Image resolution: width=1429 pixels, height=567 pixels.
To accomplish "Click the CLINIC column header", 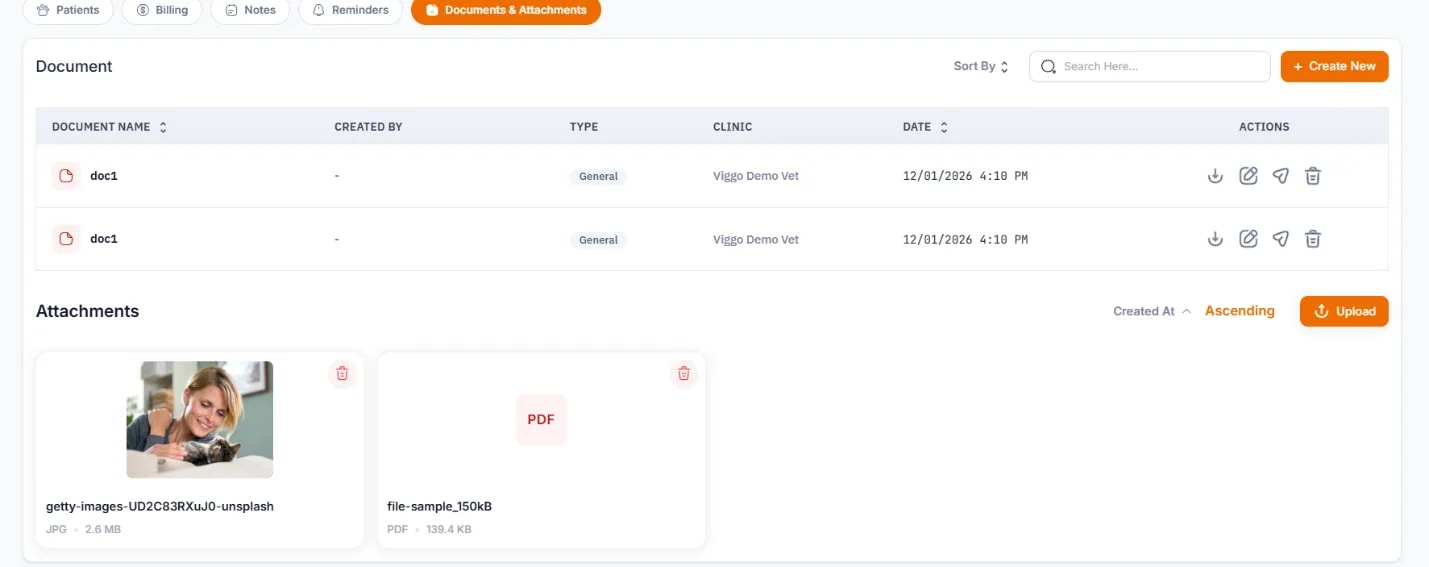I will [x=733, y=127].
